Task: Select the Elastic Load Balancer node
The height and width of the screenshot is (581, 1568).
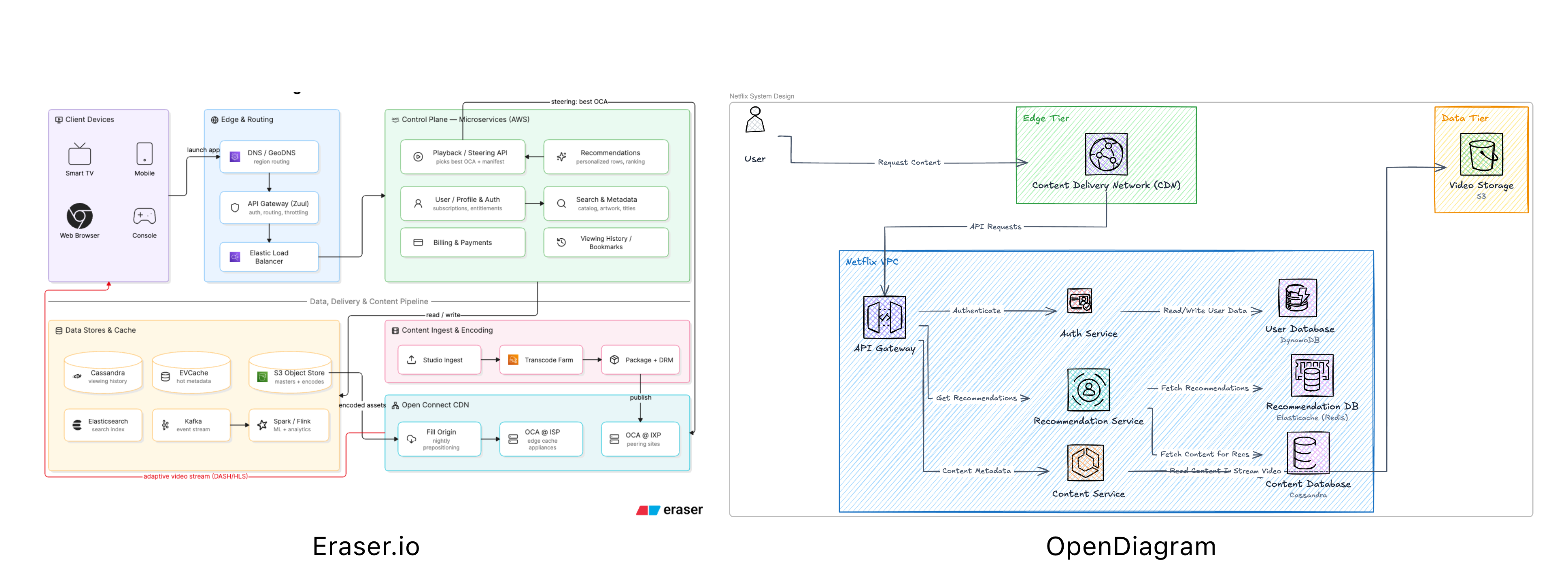Action: tap(269, 257)
